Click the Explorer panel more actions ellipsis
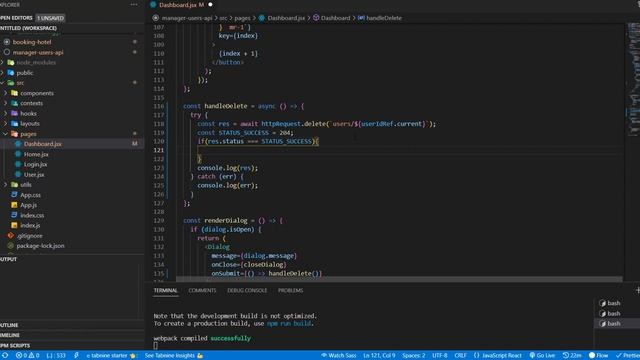Viewport: 640px width, 360px height. (134, 4)
